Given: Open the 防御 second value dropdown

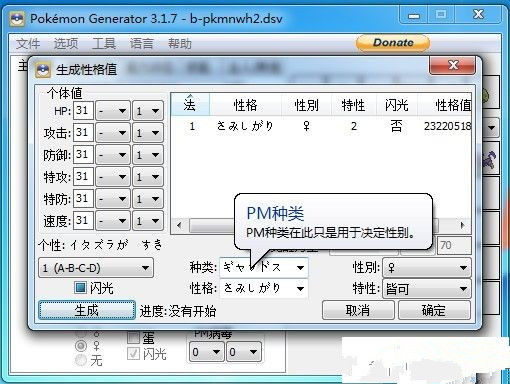Looking at the screenshot, I should (x=148, y=155).
